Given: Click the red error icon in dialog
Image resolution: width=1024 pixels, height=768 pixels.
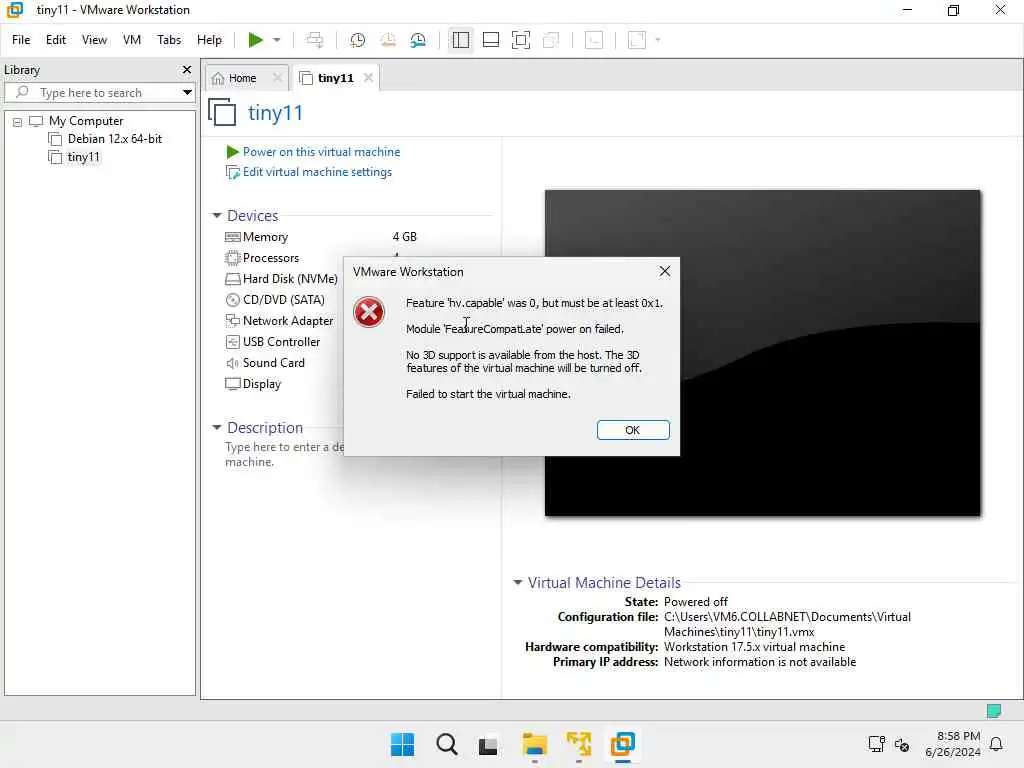Looking at the screenshot, I should (369, 312).
